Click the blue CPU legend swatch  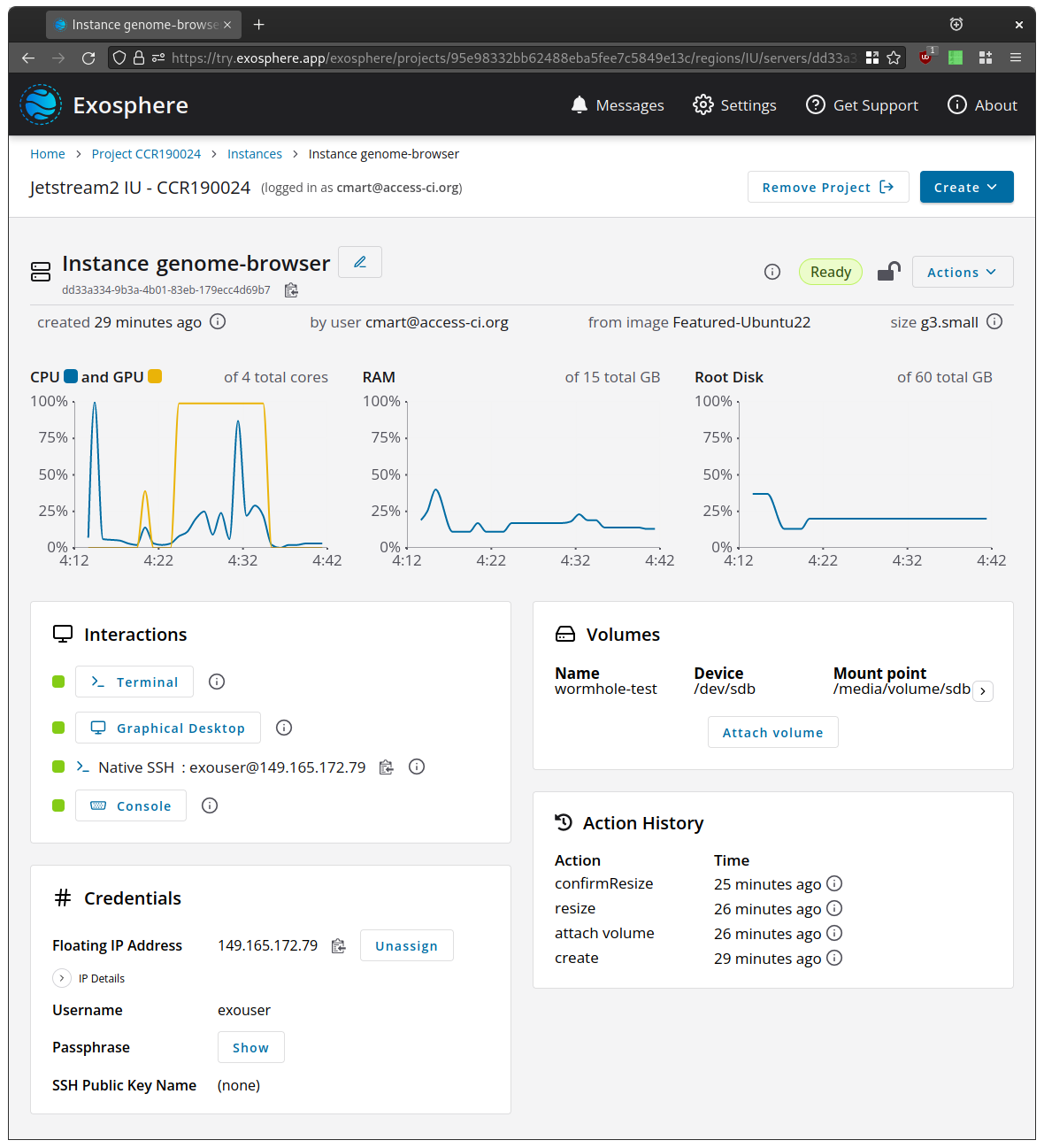pos(71,376)
